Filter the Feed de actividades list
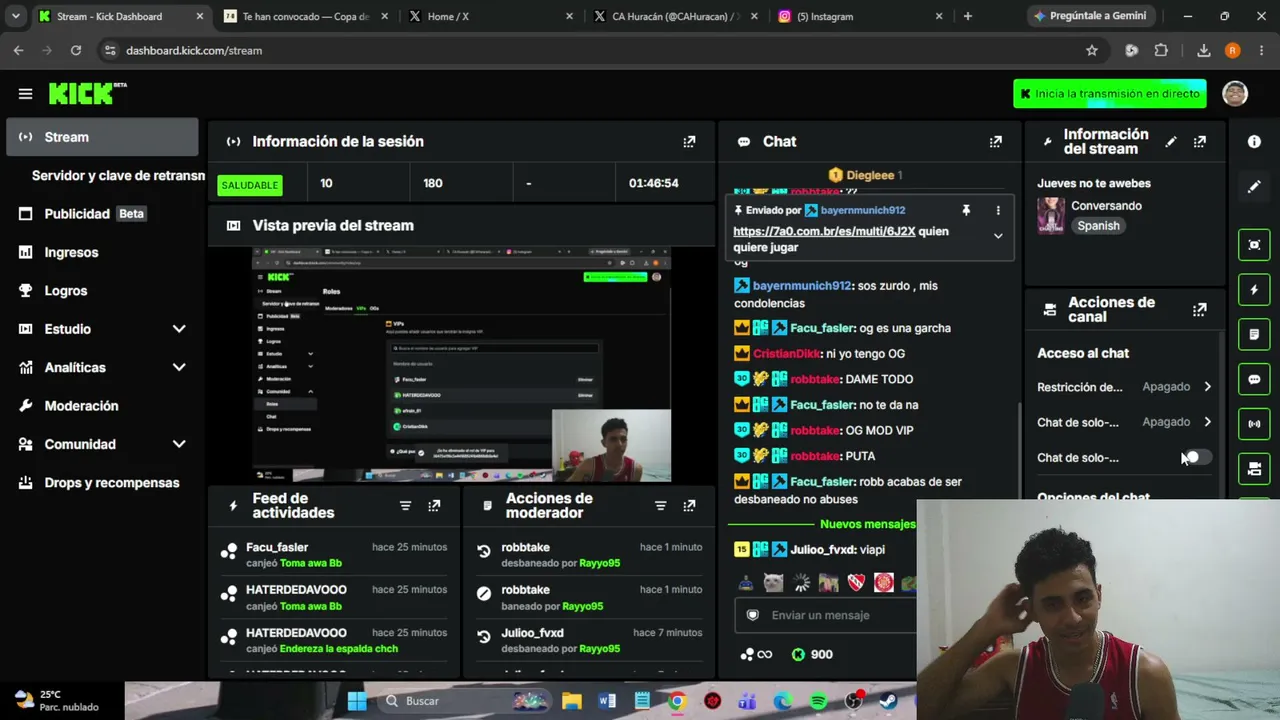Viewport: 1280px width, 720px height. (x=405, y=506)
